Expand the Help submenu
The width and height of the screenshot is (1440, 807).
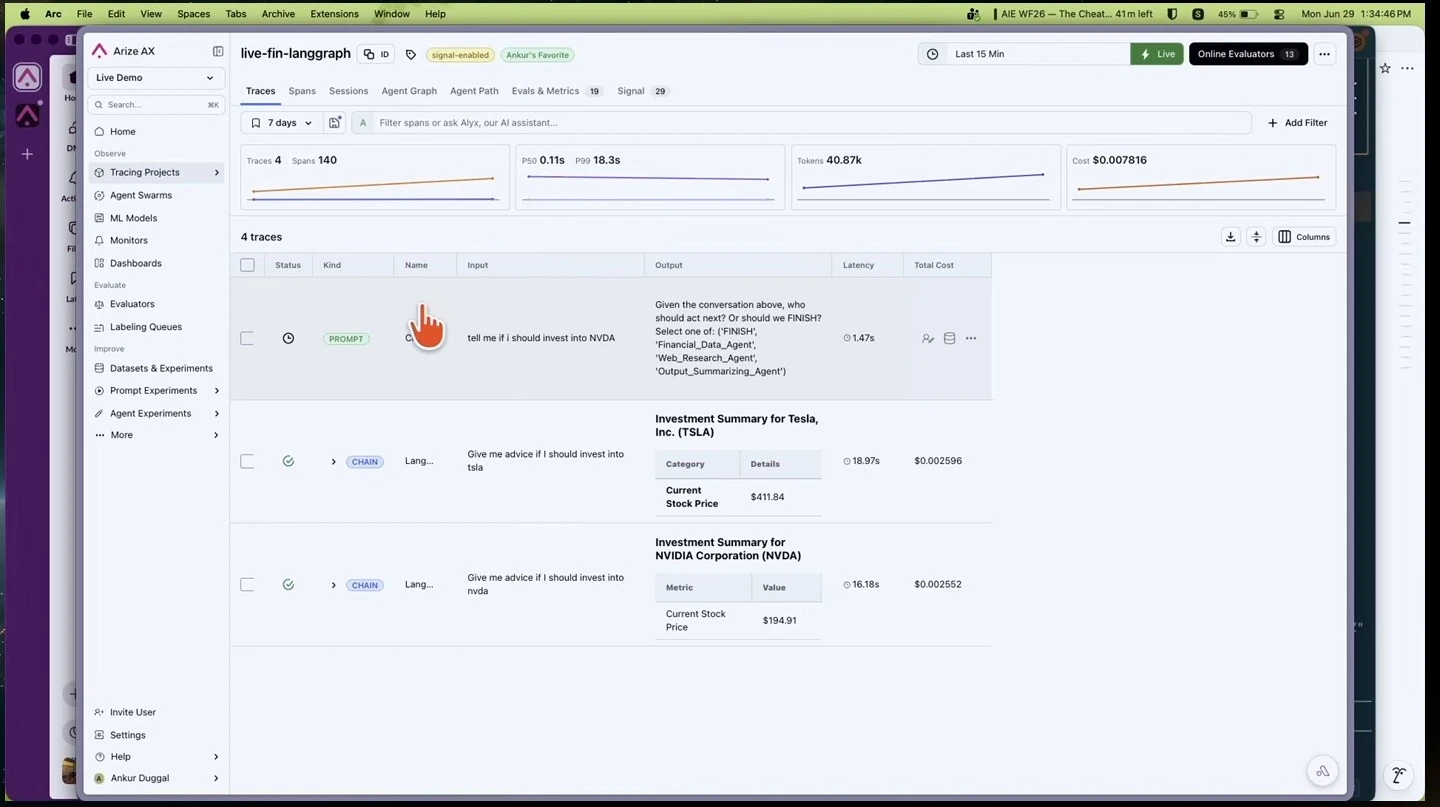coord(155,757)
